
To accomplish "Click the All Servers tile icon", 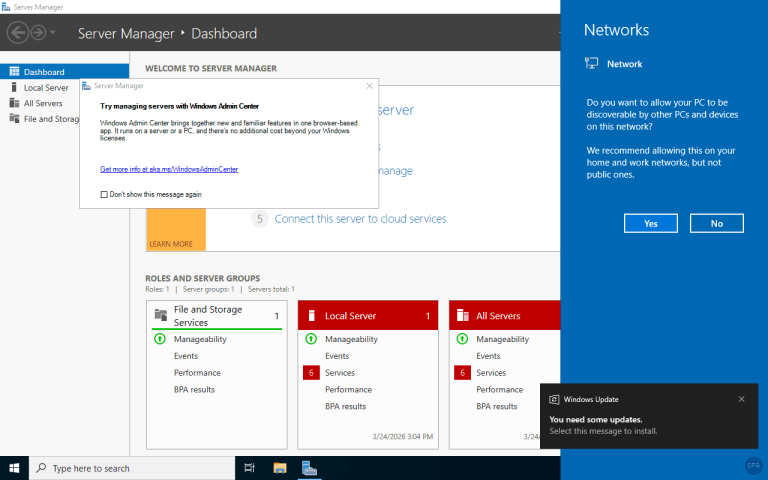I will point(462,315).
